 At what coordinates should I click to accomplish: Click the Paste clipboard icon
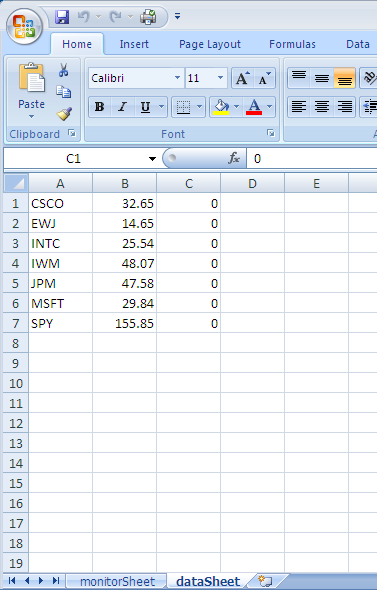coord(31,78)
